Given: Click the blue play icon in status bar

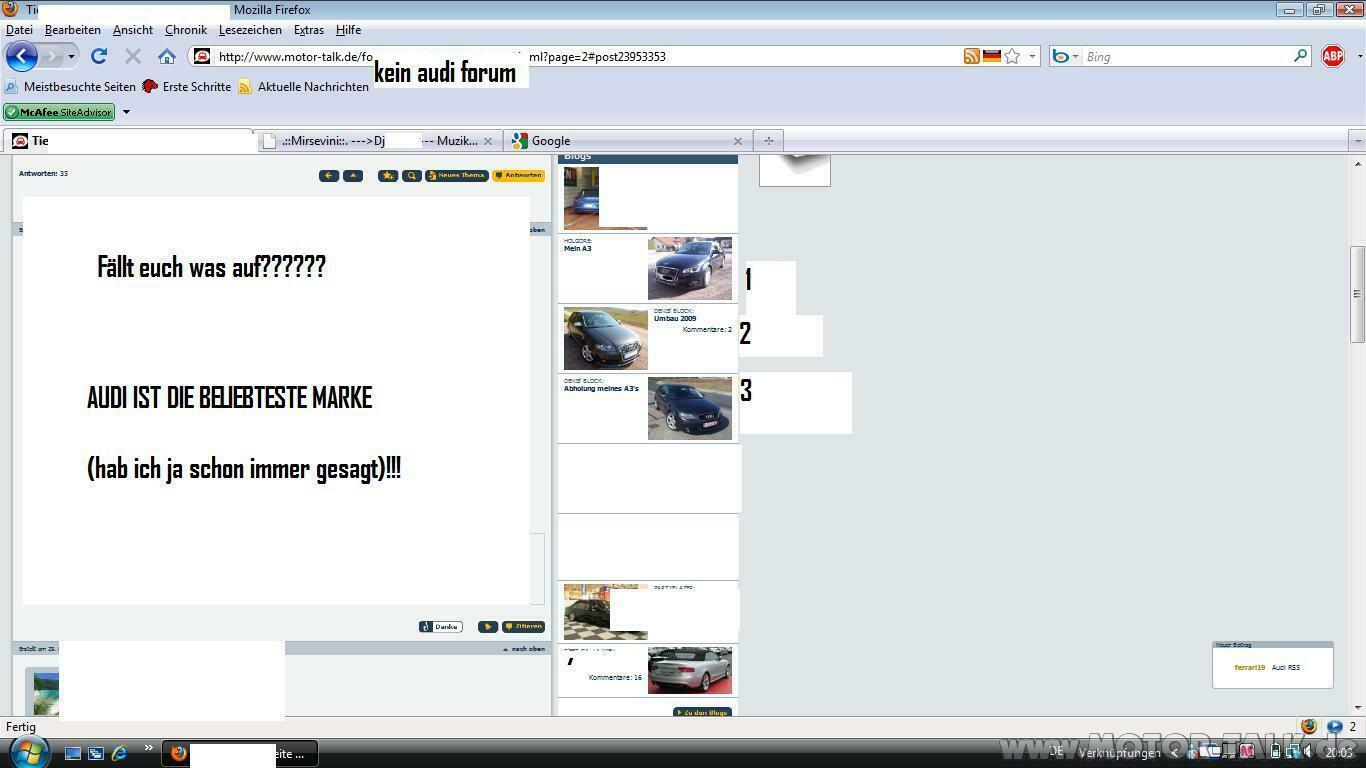Looking at the screenshot, I should coord(1335,727).
